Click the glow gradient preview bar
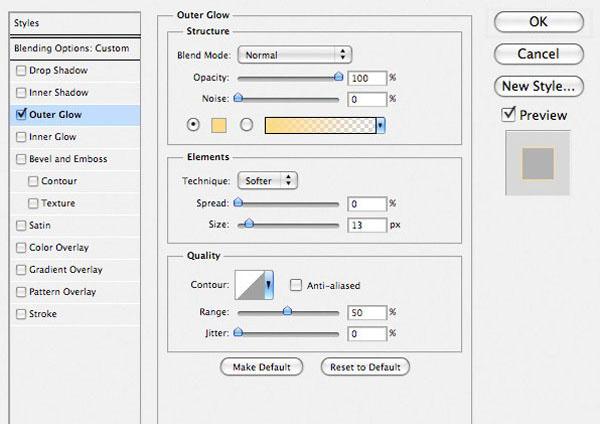Image resolution: width=600 pixels, height=424 pixels. 320,126
